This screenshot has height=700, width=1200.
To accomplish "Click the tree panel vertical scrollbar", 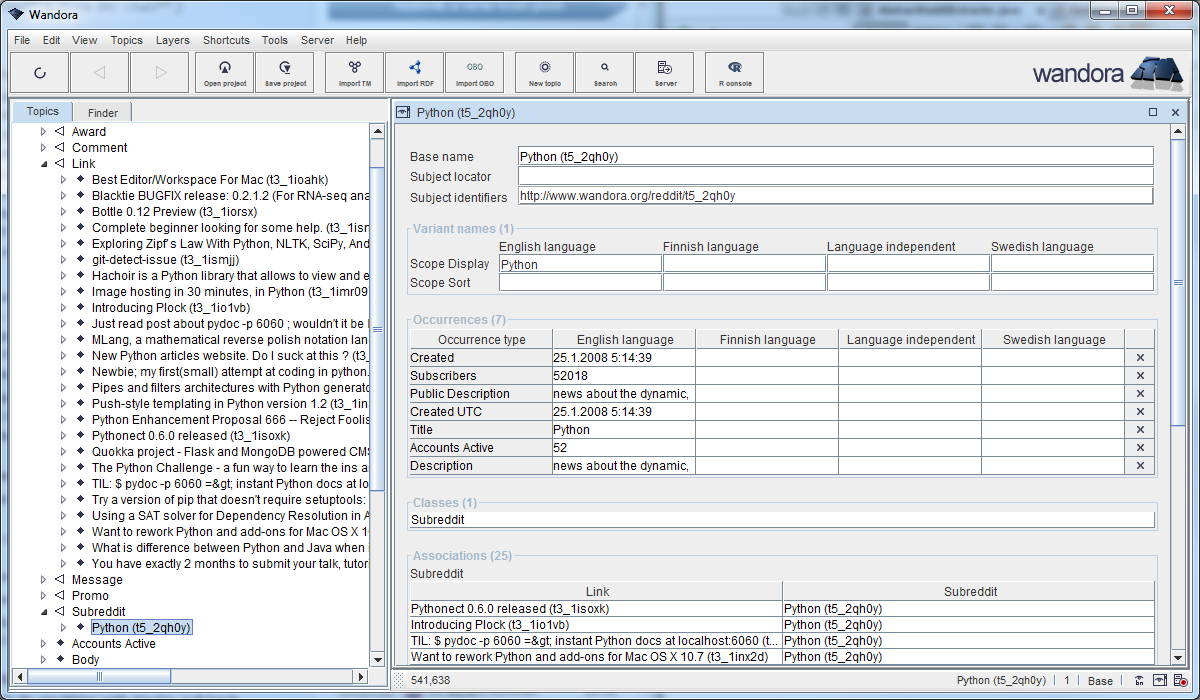I will point(377,400).
